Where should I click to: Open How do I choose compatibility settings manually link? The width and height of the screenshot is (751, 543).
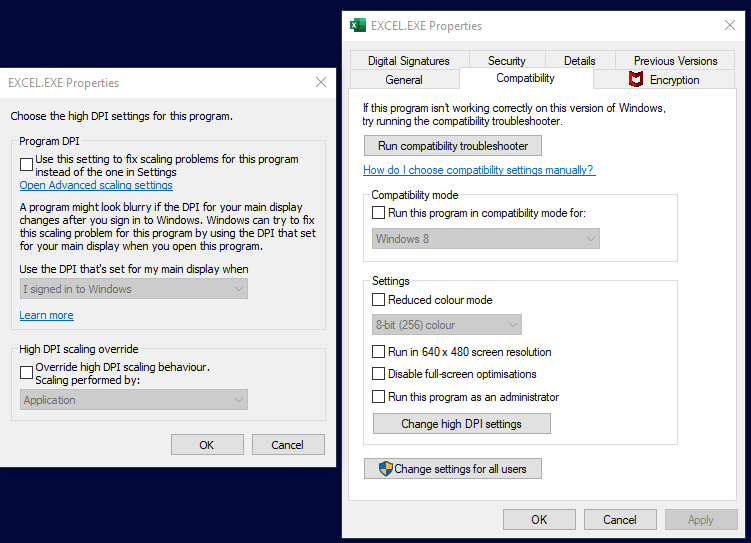pyautogui.click(x=479, y=170)
